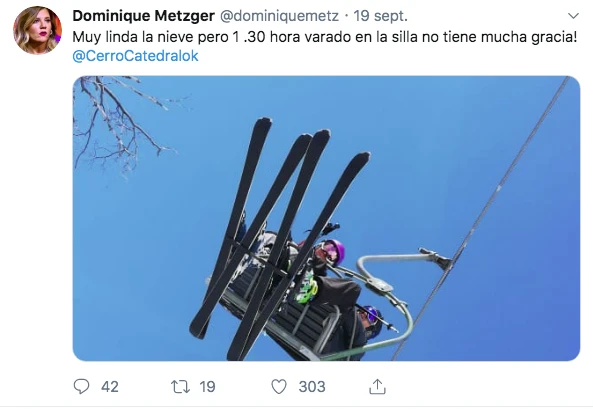Click the blue helmet skier in photo
Image resolution: width=593 pixels, height=409 pixels.
[x=371, y=320]
